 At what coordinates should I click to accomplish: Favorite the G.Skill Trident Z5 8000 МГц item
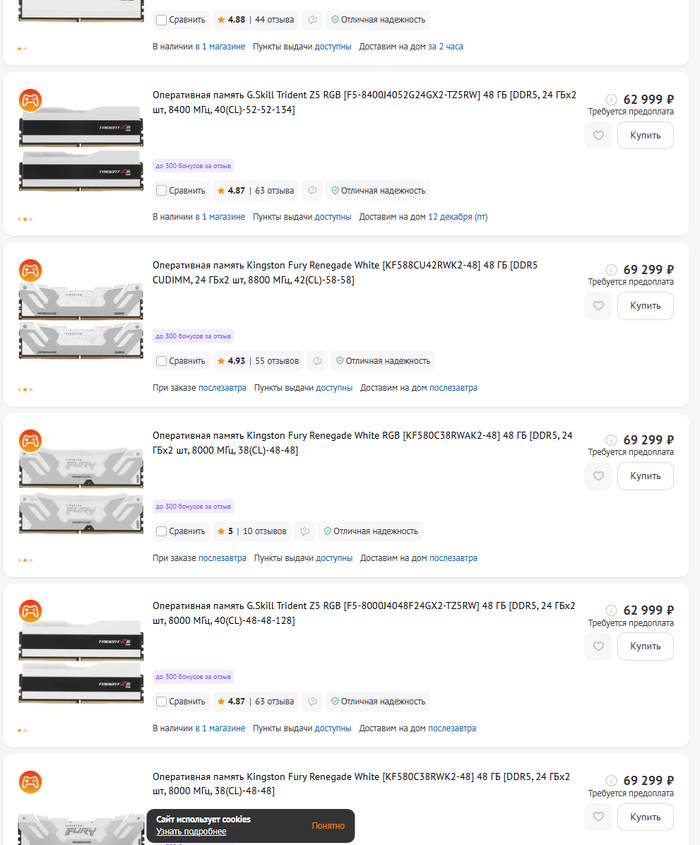click(x=598, y=646)
